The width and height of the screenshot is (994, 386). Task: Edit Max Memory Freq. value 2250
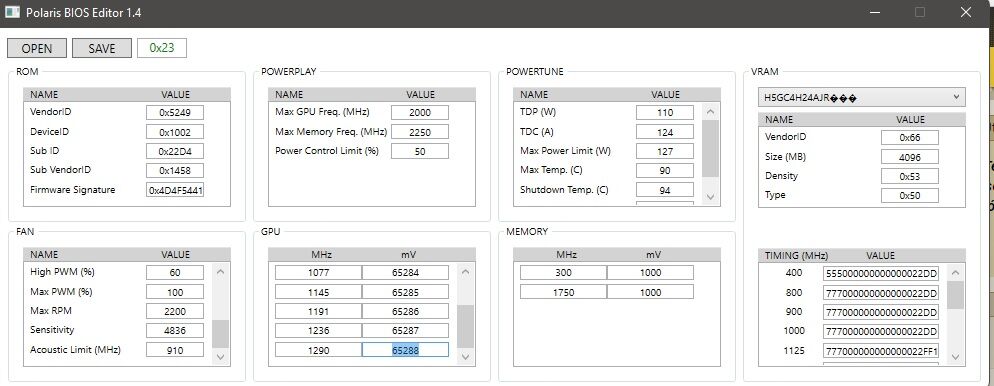click(x=420, y=132)
